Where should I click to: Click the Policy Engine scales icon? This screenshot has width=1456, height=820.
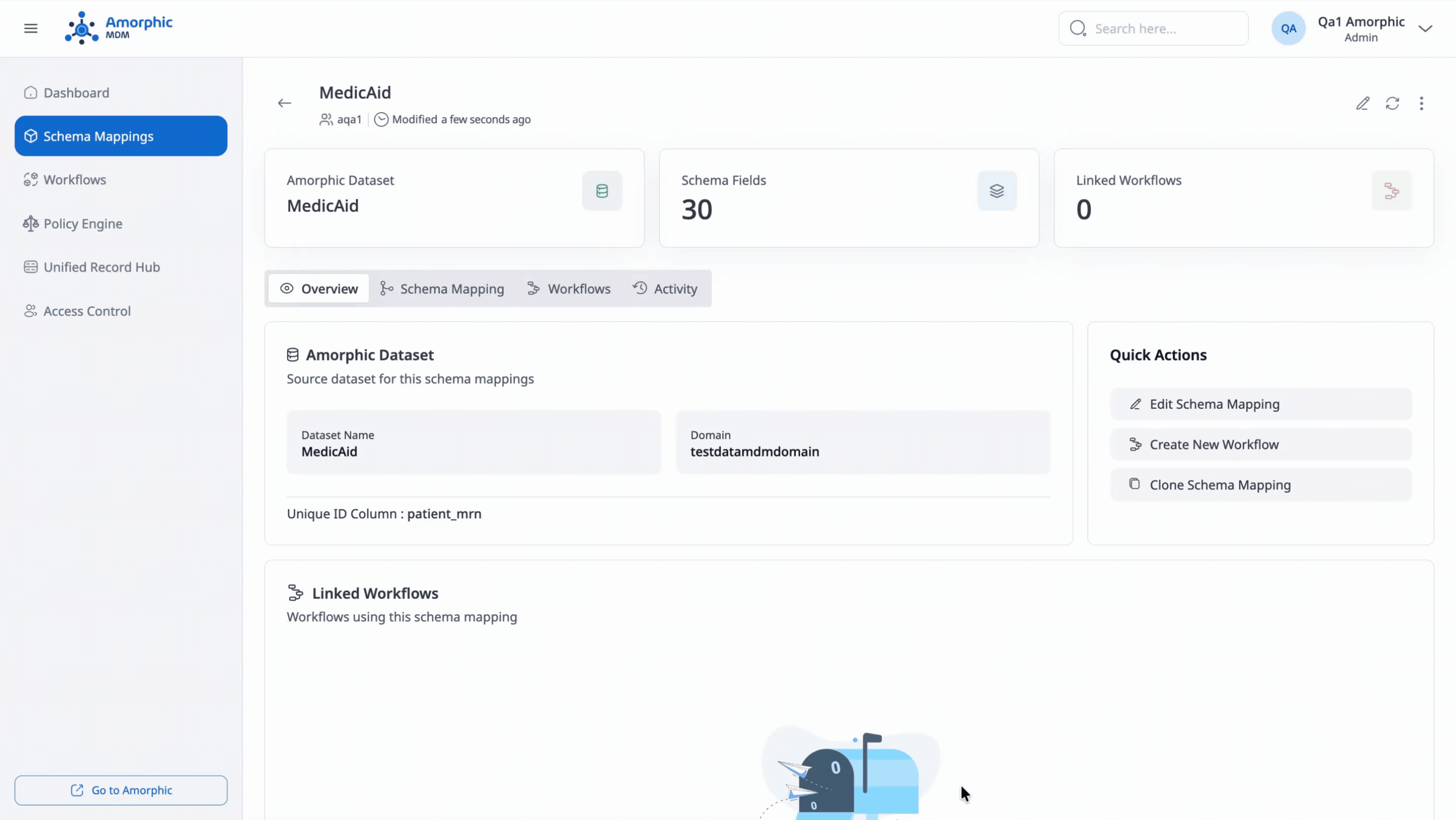pyautogui.click(x=30, y=224)
